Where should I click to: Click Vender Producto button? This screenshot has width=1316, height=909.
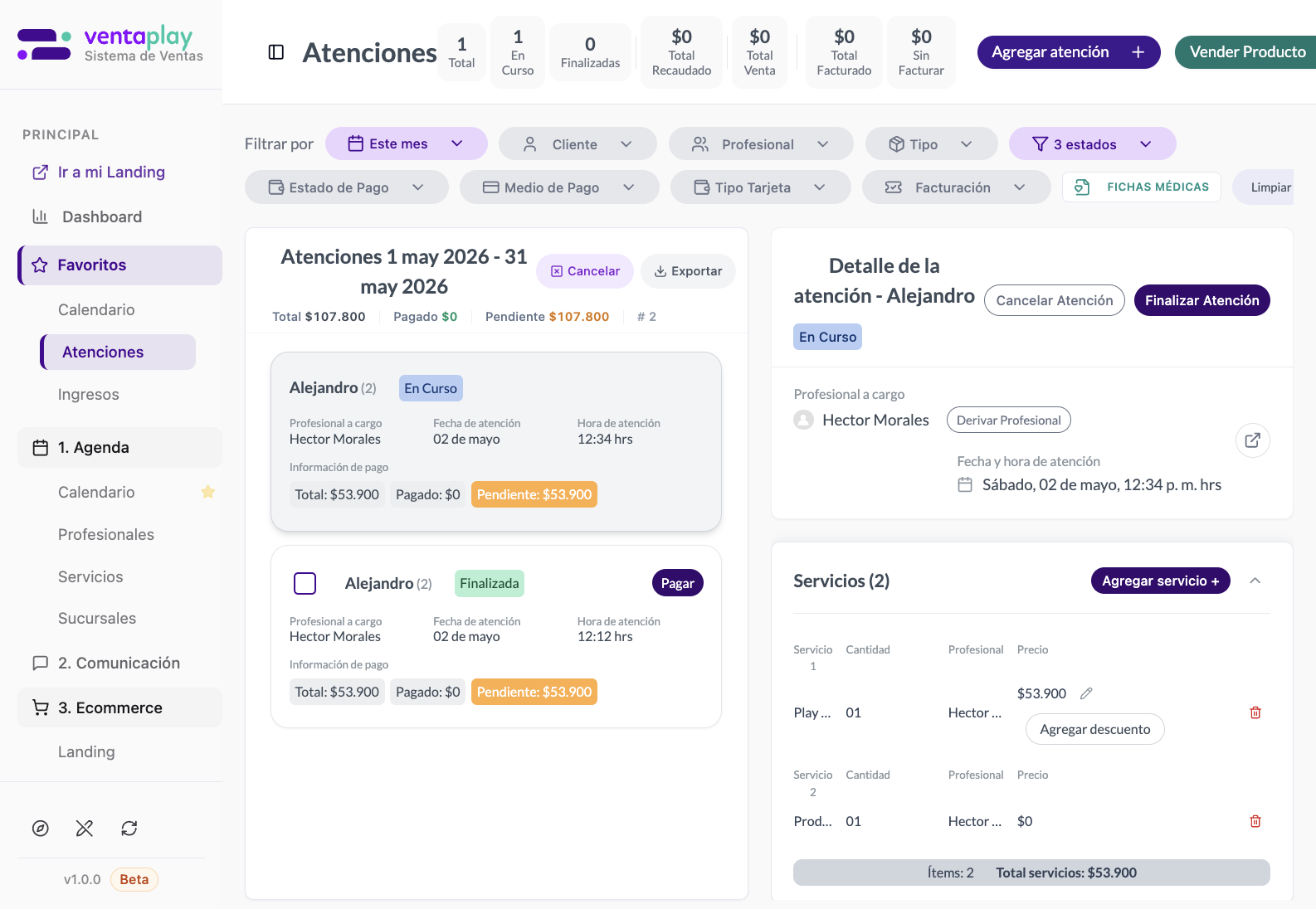[x=1245, y=52]
